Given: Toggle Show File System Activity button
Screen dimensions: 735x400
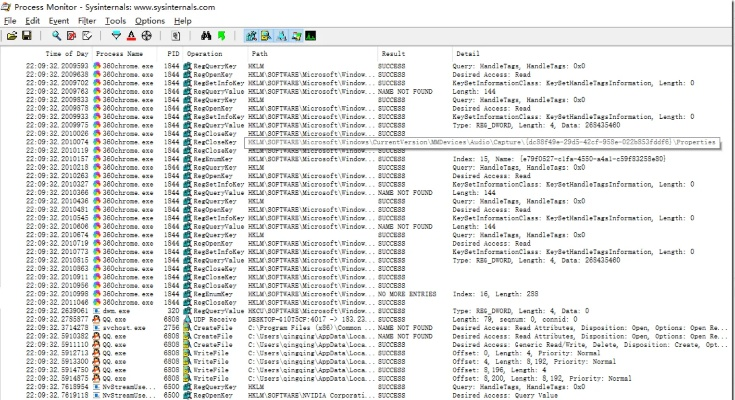Looking at the screenshot, I should [267, 35].
